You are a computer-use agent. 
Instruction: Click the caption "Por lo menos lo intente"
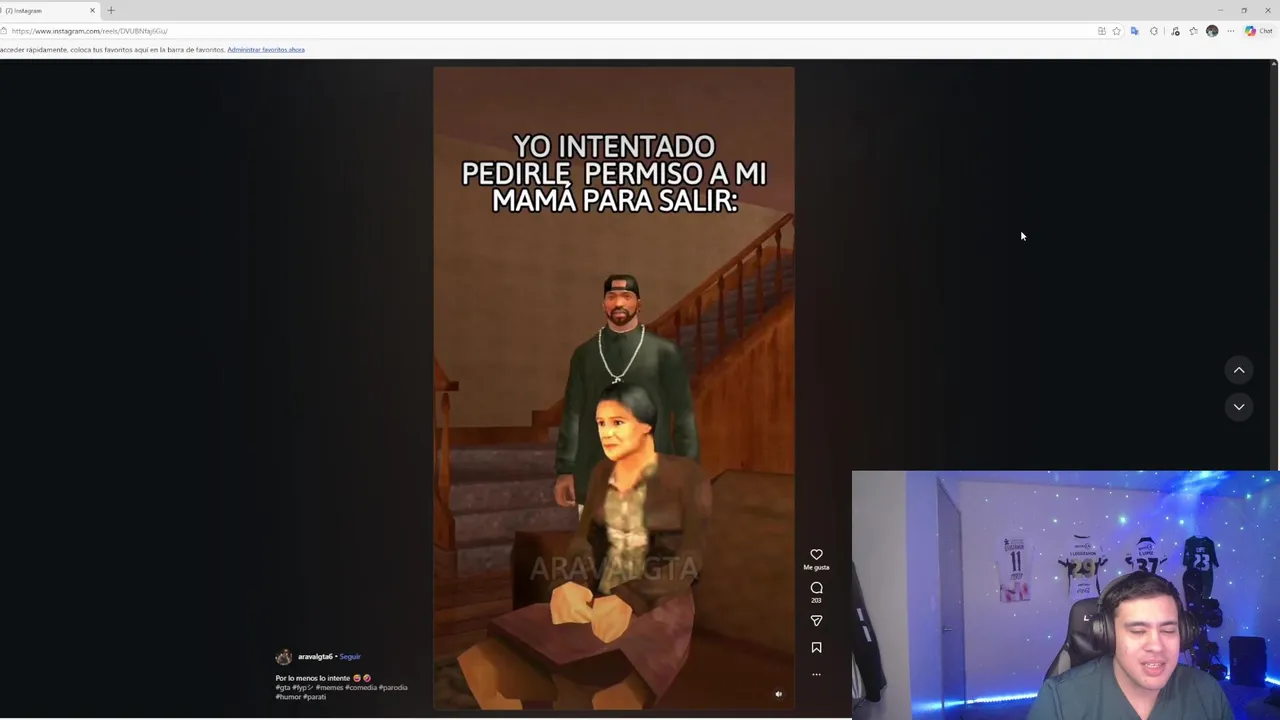[313, 678]
